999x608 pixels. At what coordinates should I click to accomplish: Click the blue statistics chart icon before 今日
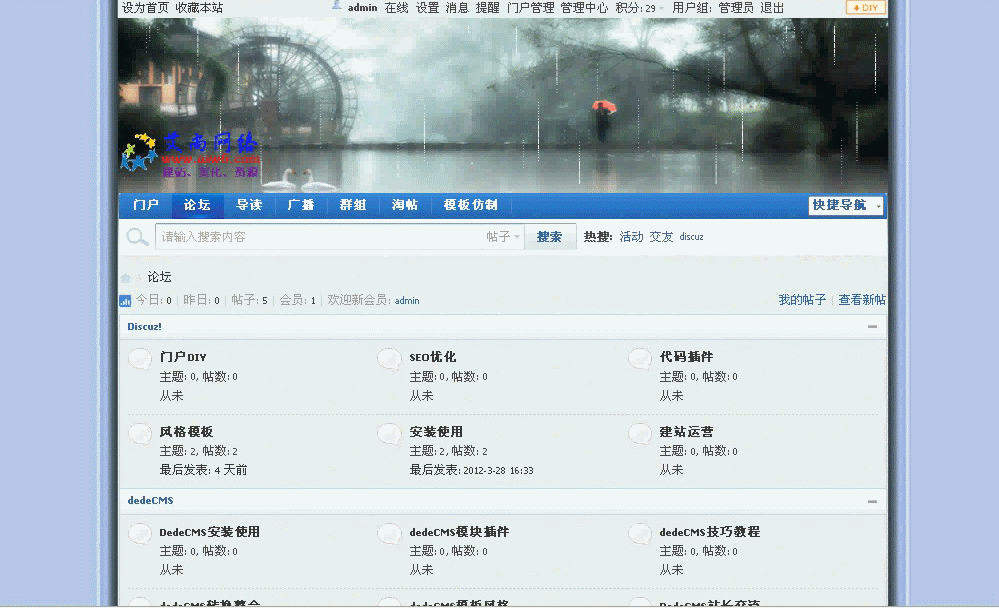point(125,300)
